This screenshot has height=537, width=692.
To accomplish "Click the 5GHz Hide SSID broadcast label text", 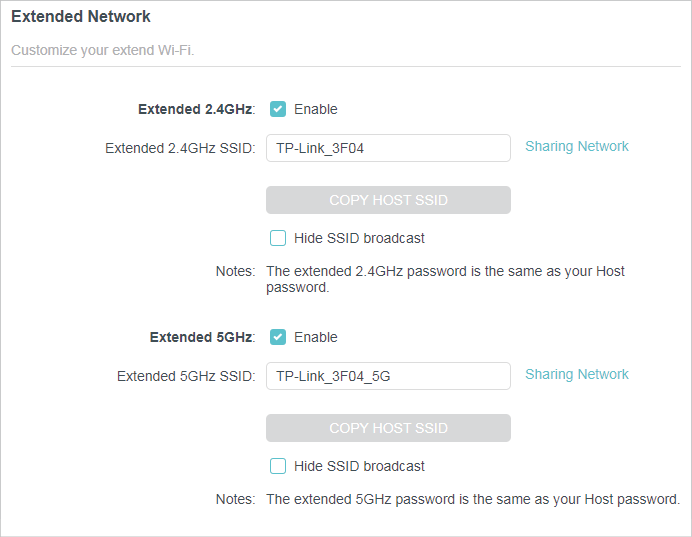I will pyautogui.click(x=359, y=466).
